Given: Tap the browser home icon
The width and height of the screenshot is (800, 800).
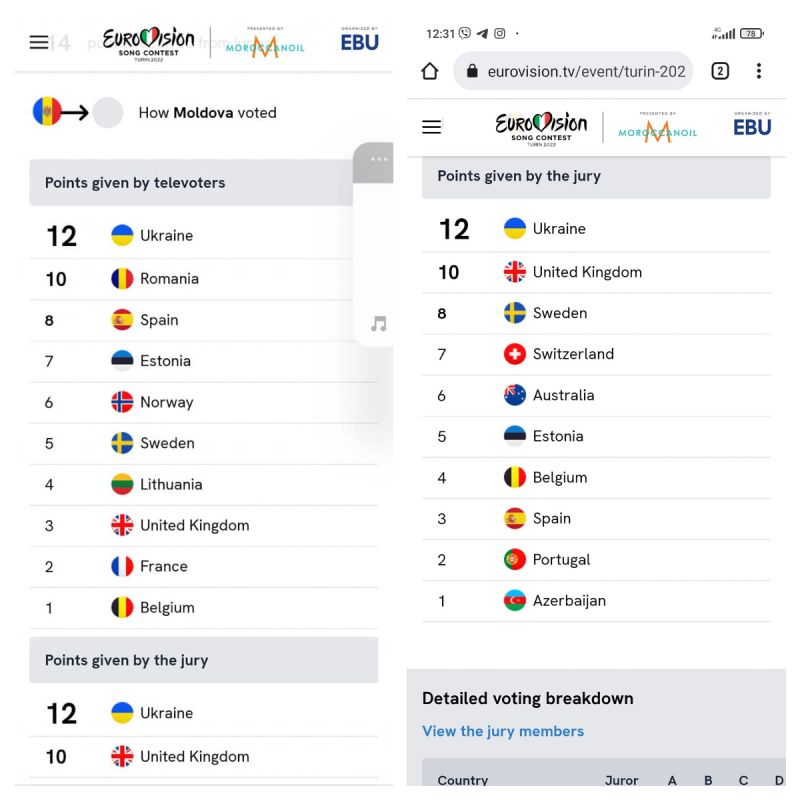Looking at the screenshot, I should pyautogui.click(x=430, y=71).
